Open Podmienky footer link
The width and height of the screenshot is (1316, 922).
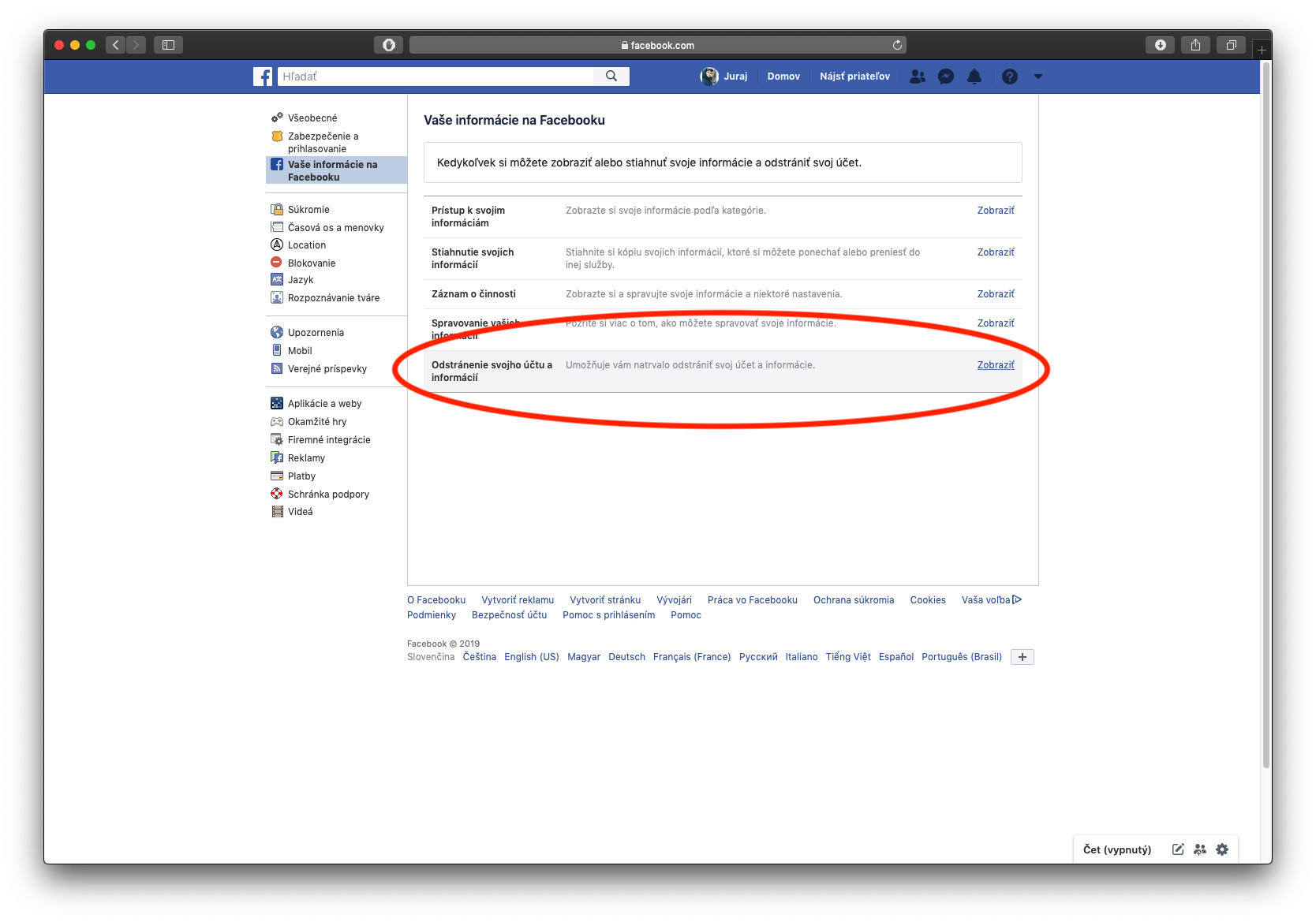click(432, 615)
